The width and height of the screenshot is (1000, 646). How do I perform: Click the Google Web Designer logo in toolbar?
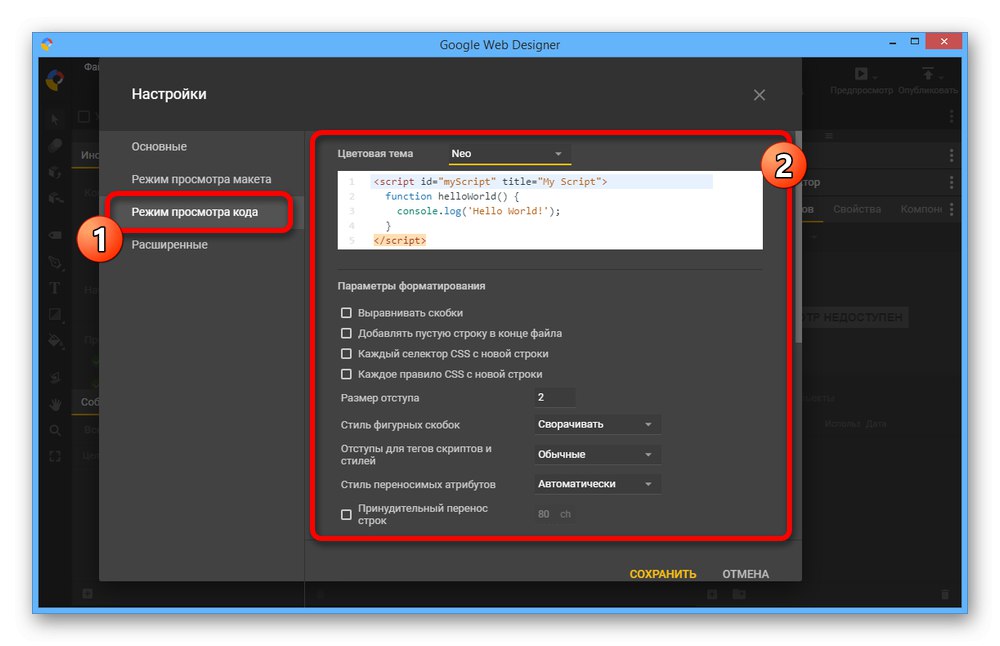point(55,80)
